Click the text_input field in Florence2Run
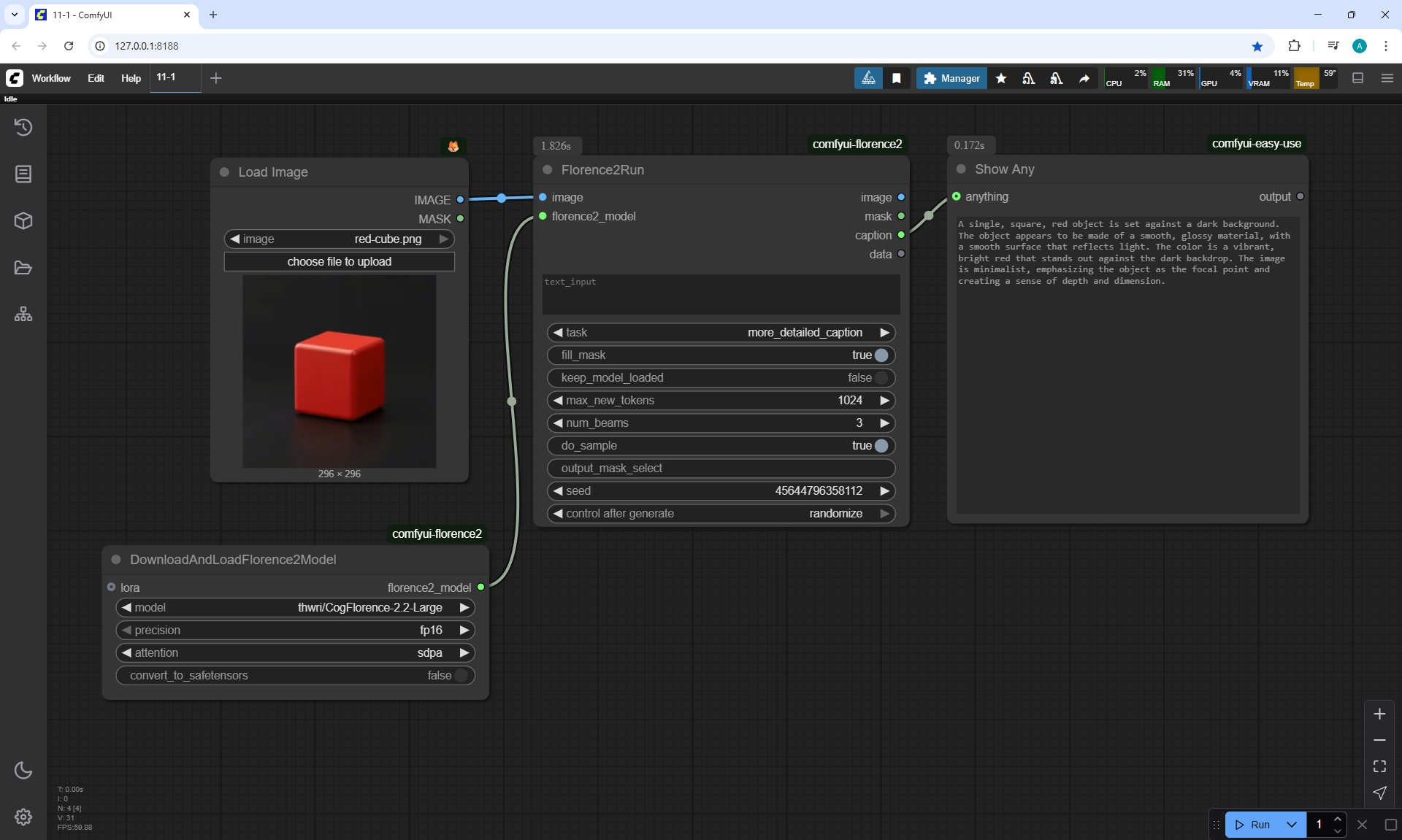 721,295
